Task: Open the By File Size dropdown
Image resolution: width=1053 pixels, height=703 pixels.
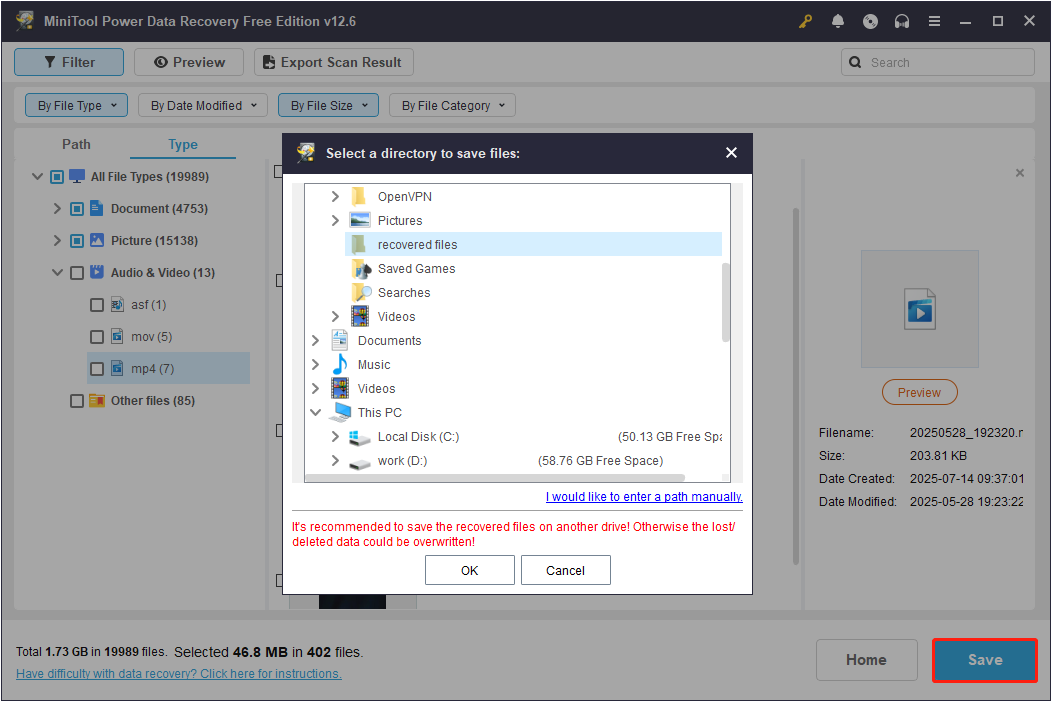Action: [328, 105]
